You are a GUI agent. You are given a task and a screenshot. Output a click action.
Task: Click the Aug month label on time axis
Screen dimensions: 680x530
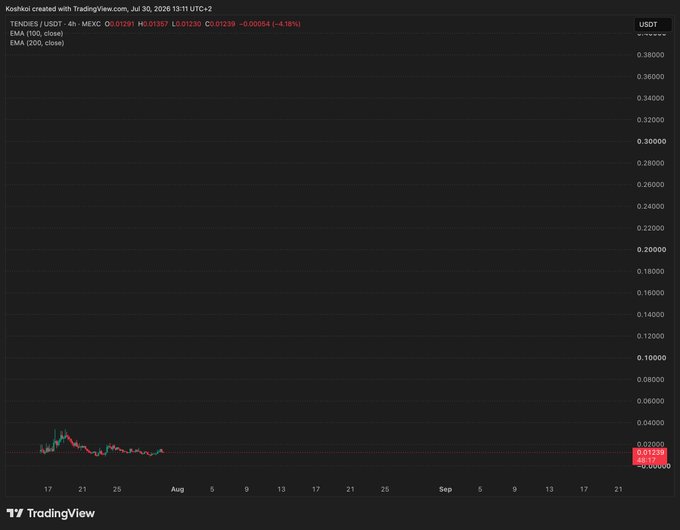pyautogui.click(x=177, y=489)
